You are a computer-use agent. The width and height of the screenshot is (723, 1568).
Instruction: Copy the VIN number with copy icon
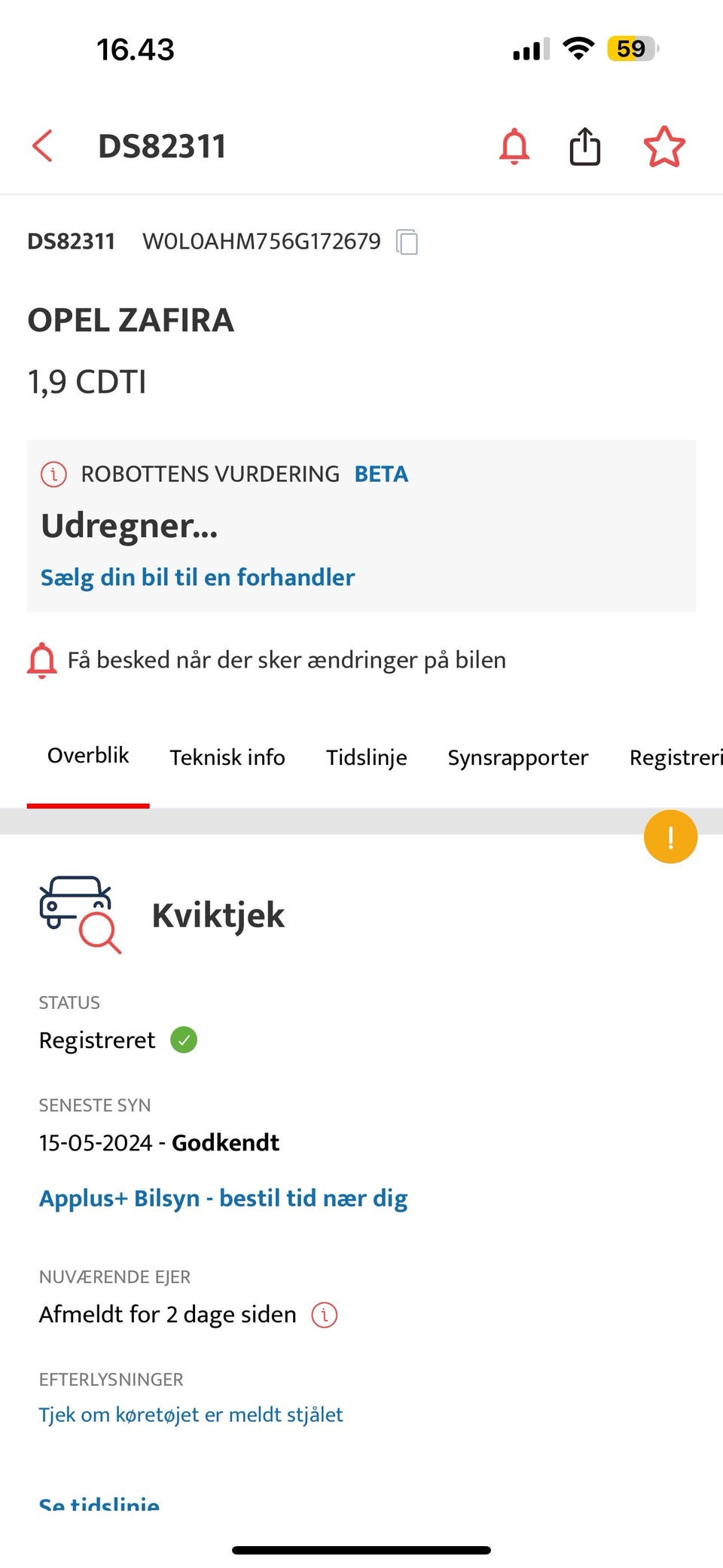point(407,242)
